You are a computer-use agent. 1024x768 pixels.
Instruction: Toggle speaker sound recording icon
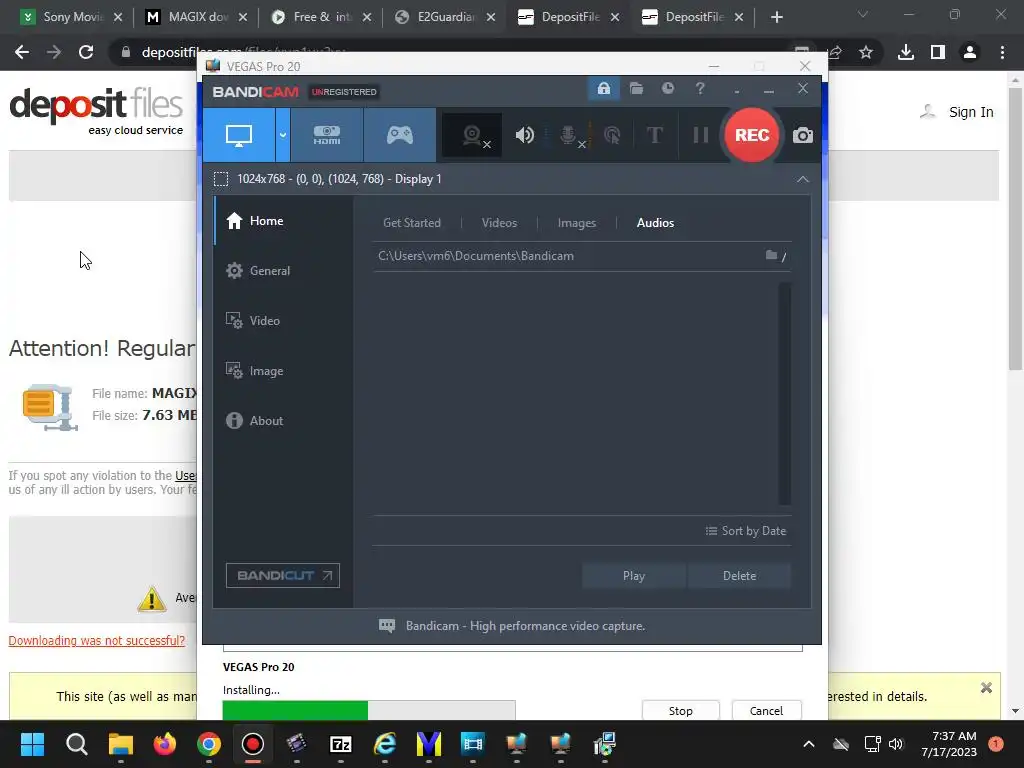pyautogui.click(x=524, y=135)
